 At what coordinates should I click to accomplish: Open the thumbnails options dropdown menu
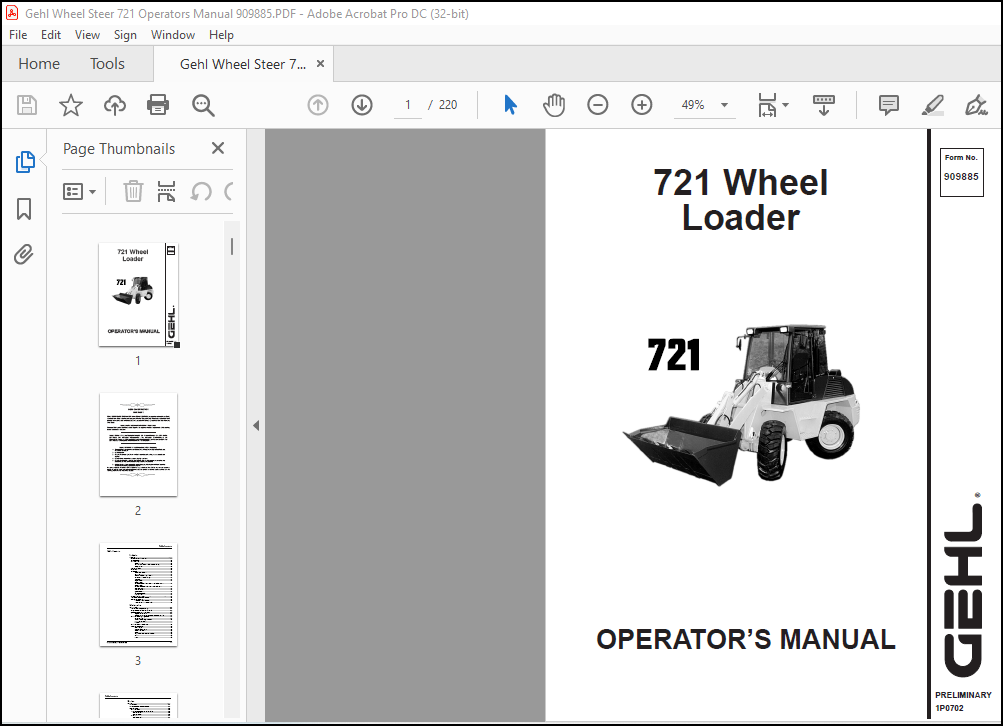coord(79,191)
